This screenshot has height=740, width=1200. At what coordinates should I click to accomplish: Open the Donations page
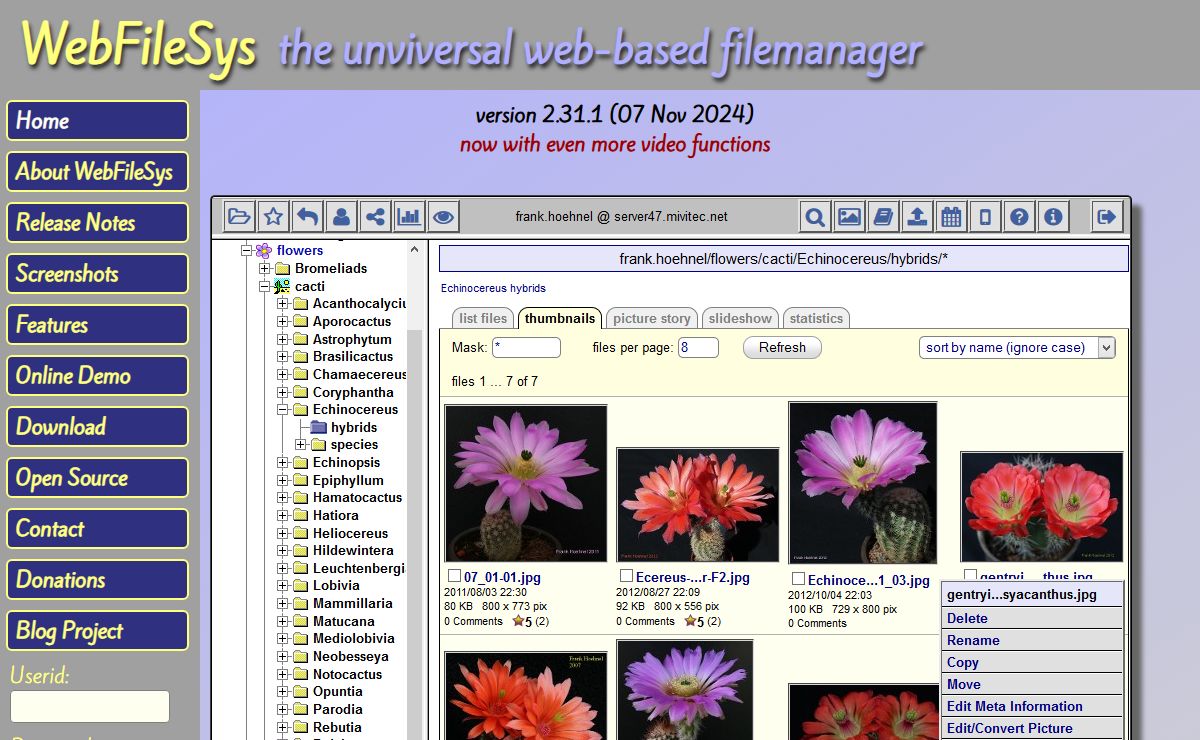coord(97,580)
